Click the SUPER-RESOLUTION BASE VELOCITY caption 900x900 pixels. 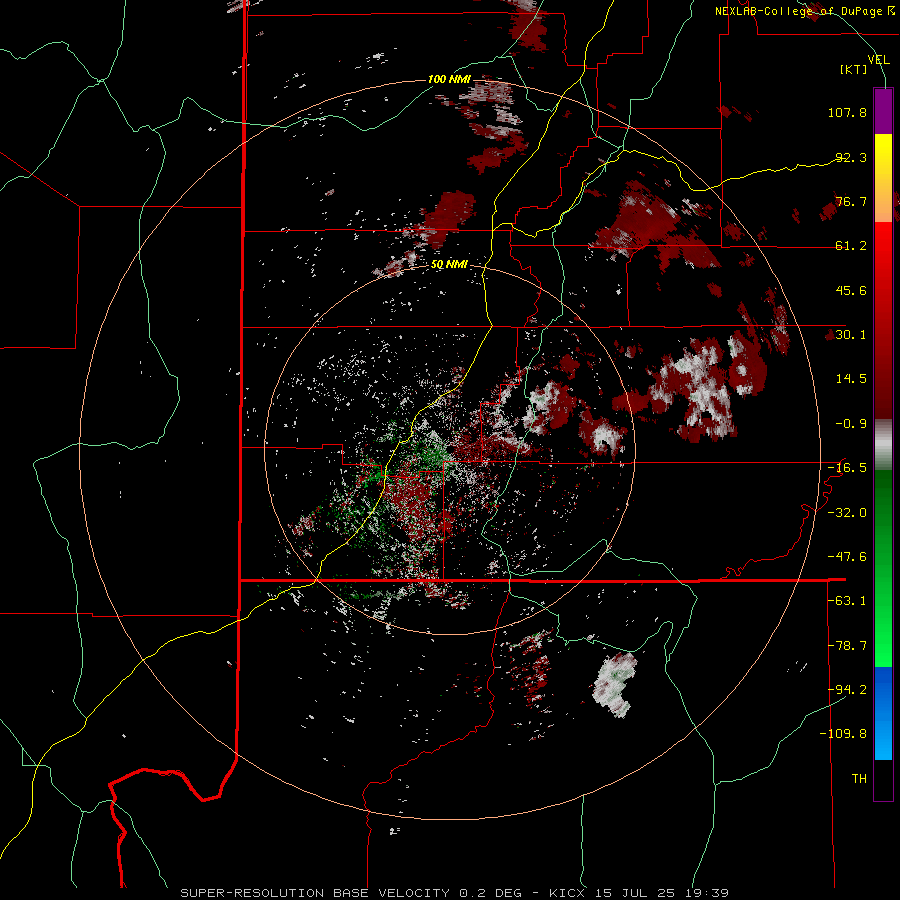pos(454,893)
